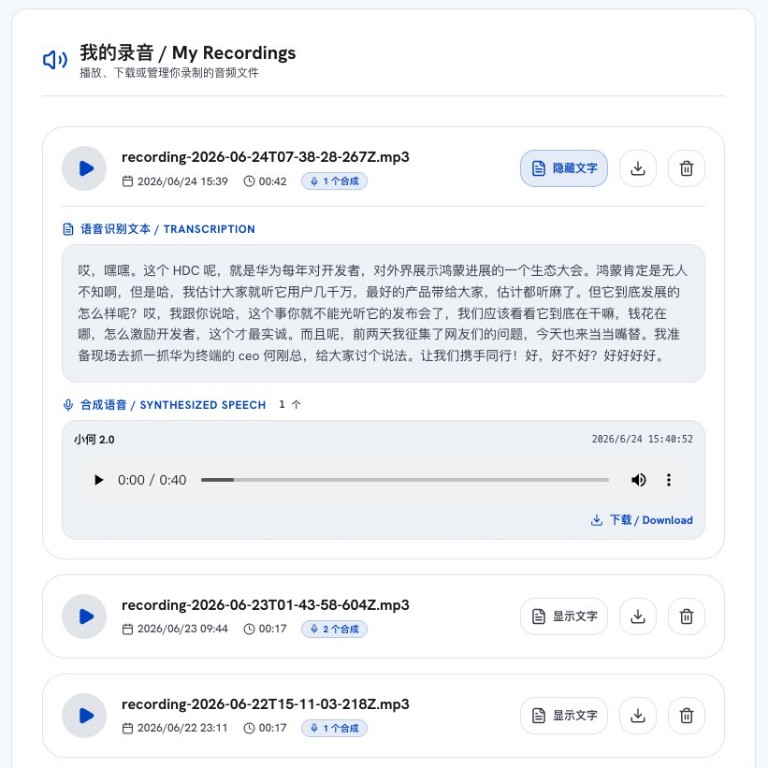Download the 2026-06-24T07-38-28 recording
The image size is (768, 768).
pos(638,168)
